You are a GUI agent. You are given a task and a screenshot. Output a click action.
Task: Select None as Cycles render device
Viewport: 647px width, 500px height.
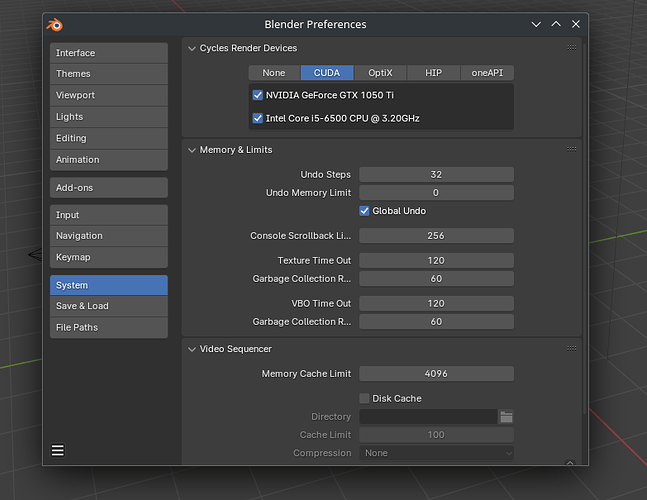pos(274,73)
